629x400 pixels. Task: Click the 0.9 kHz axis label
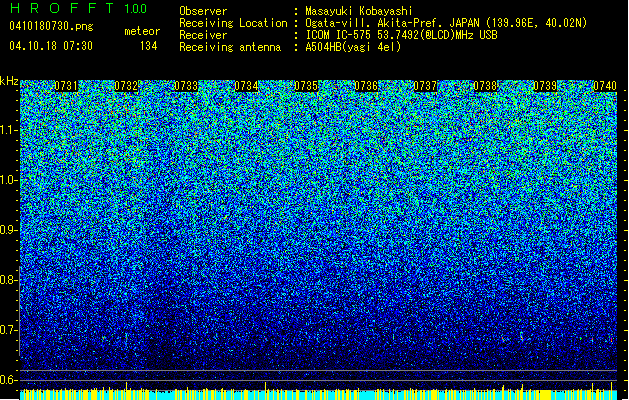pyautogui.click(x=8, y=230)
